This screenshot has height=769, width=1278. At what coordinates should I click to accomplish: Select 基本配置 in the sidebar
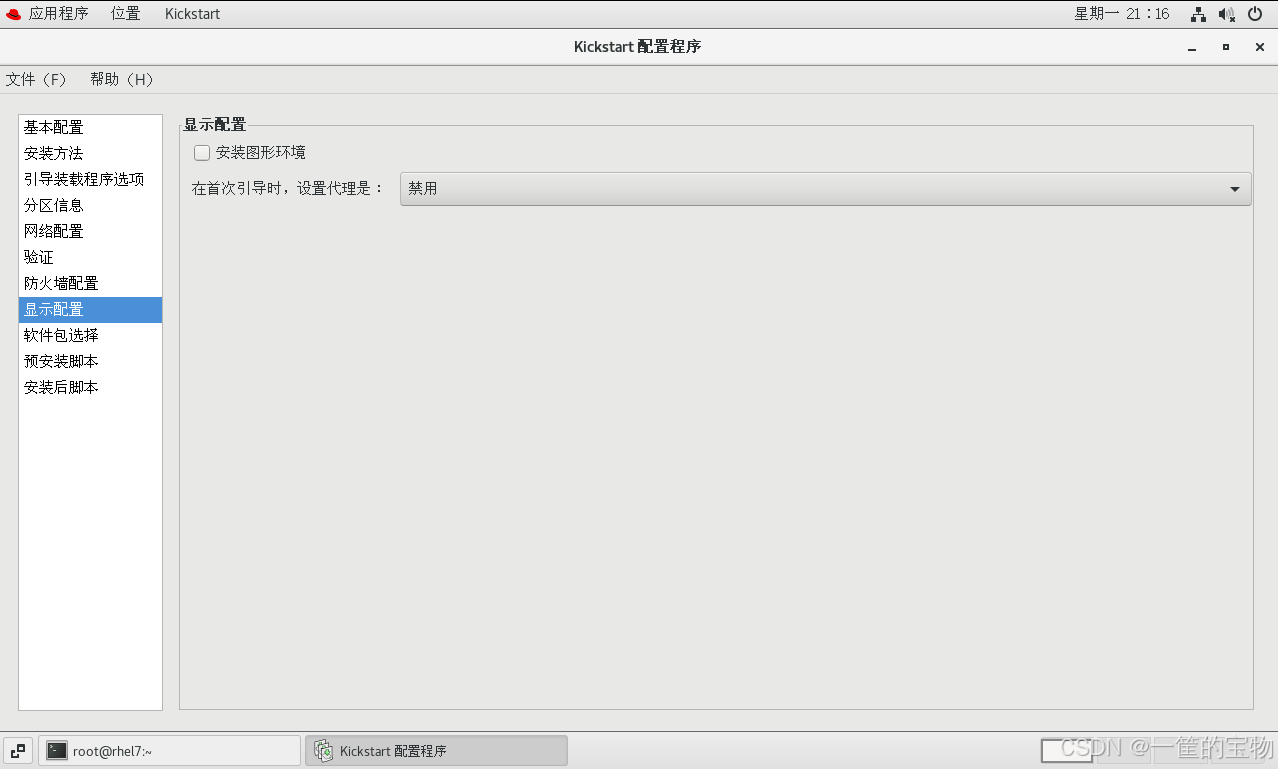(90, 128)
